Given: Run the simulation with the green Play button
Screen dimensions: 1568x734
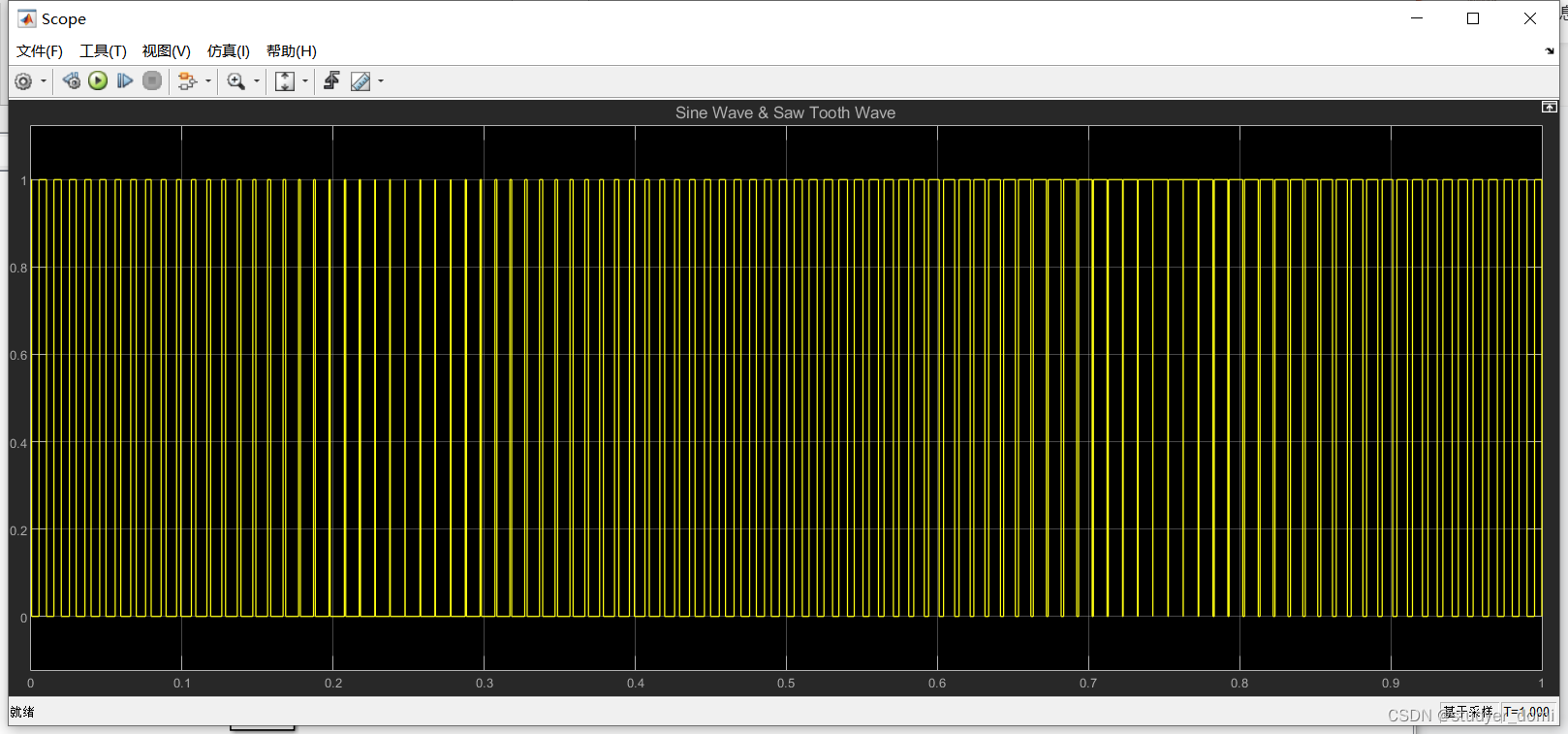Looking at the screenshot, I should 98,80.
